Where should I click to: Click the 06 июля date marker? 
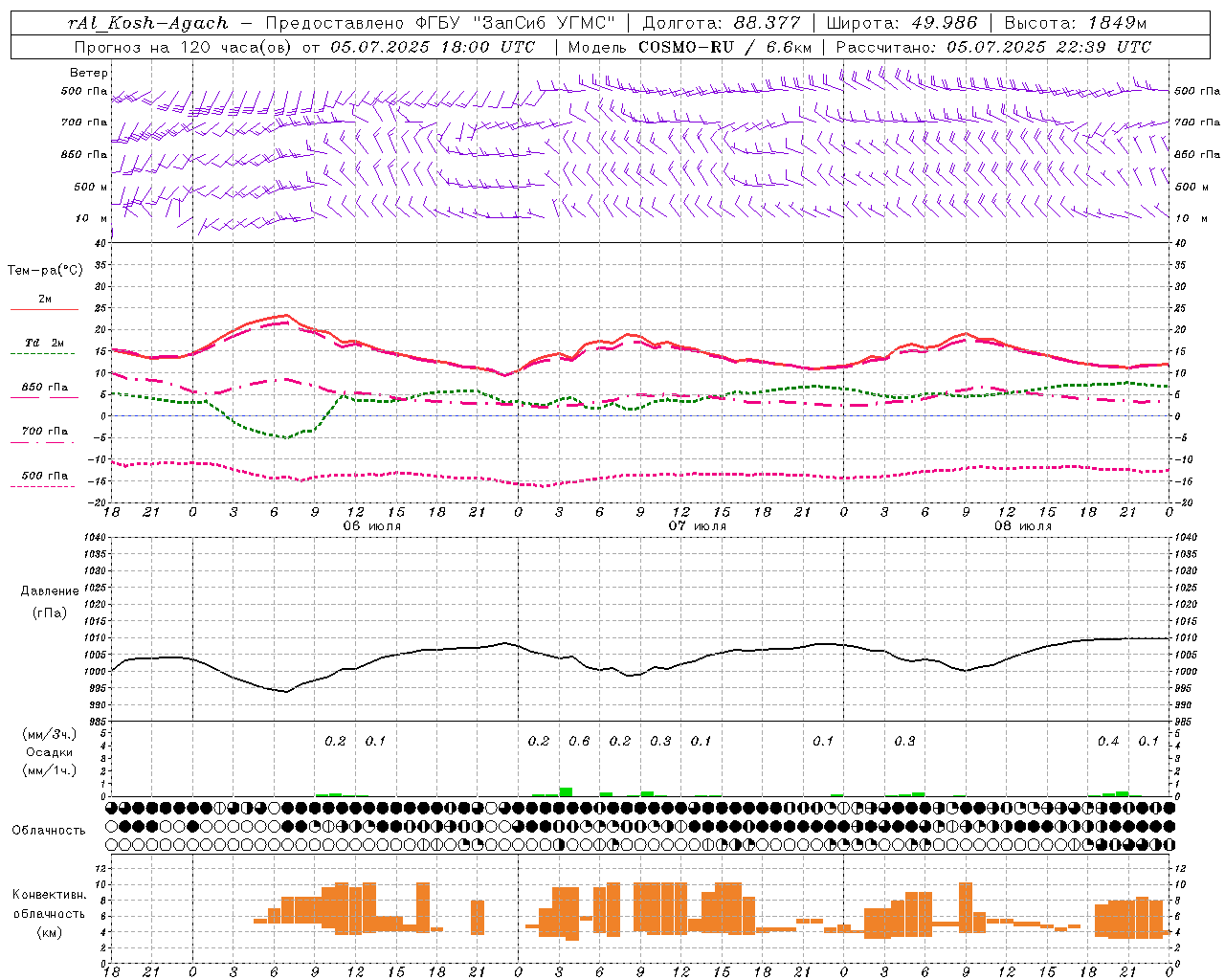(372, 526)
